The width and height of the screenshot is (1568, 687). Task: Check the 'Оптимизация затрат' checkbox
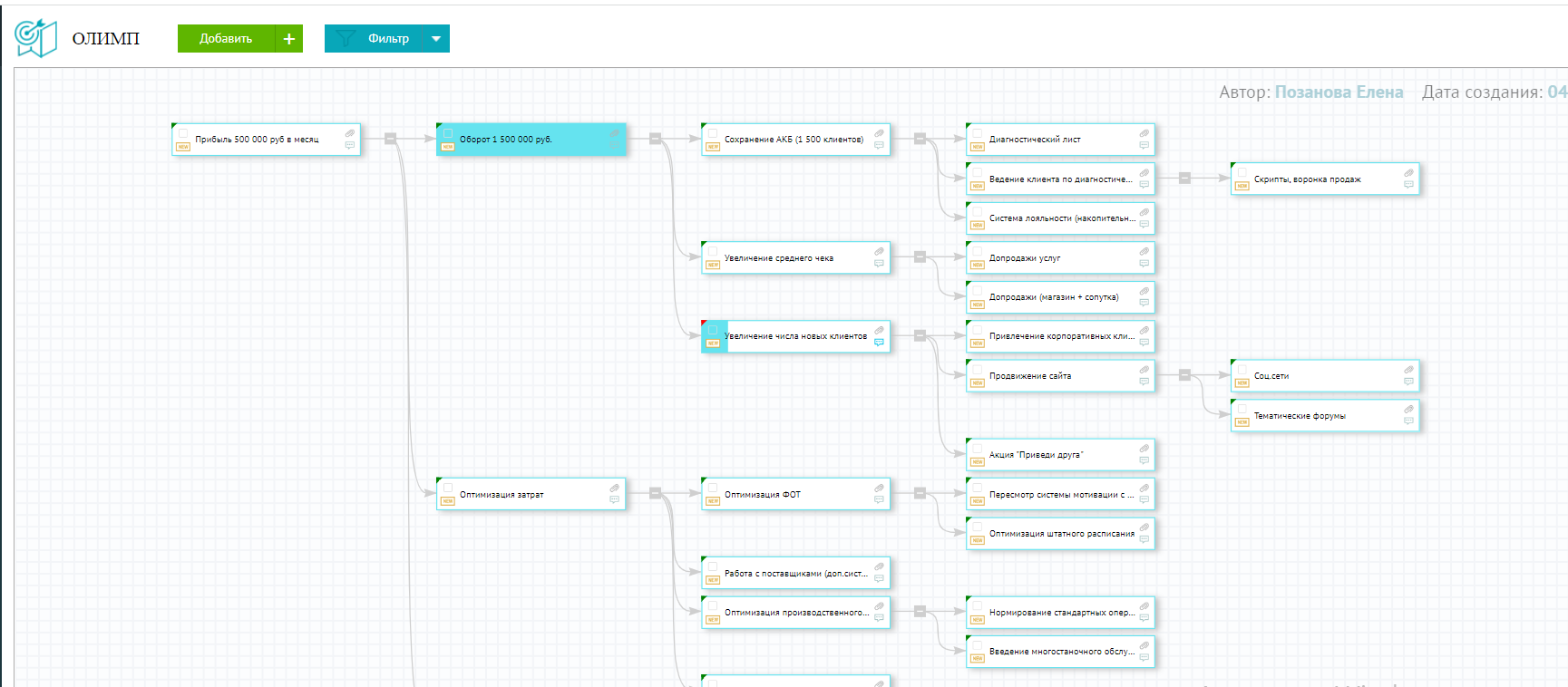click(x=448, y=489)
